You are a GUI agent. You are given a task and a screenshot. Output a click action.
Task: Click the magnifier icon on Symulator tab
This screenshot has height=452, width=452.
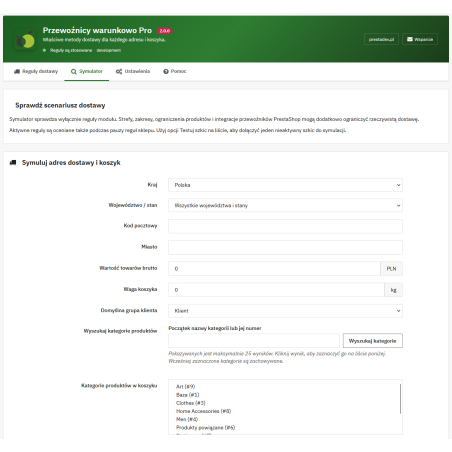tap(74, 71)
